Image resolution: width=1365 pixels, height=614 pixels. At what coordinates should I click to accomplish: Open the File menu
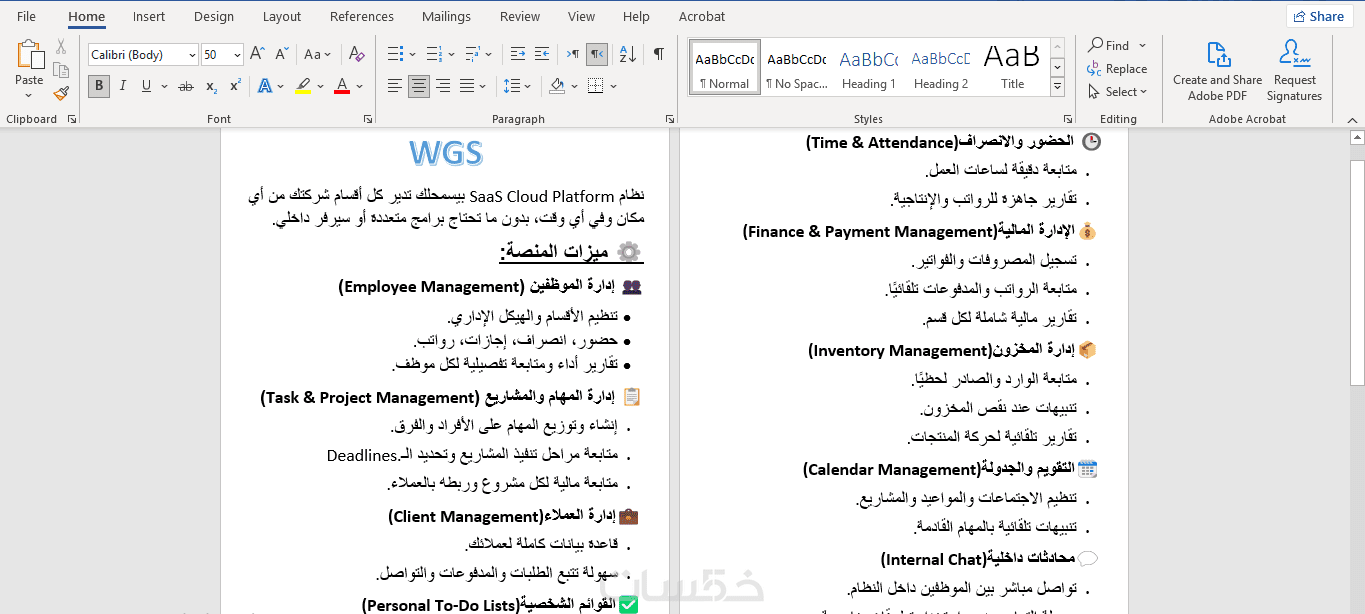26,16
